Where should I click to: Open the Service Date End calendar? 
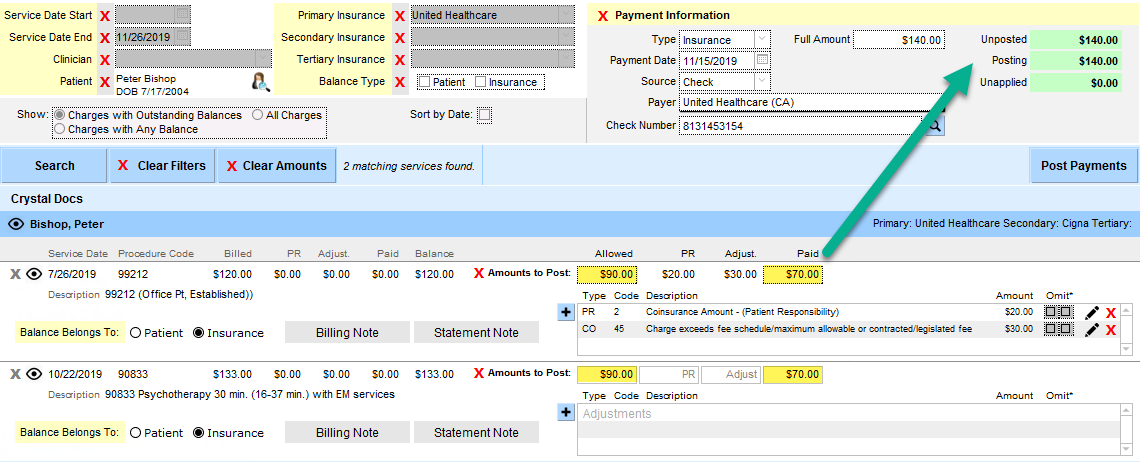pos(182,37)
